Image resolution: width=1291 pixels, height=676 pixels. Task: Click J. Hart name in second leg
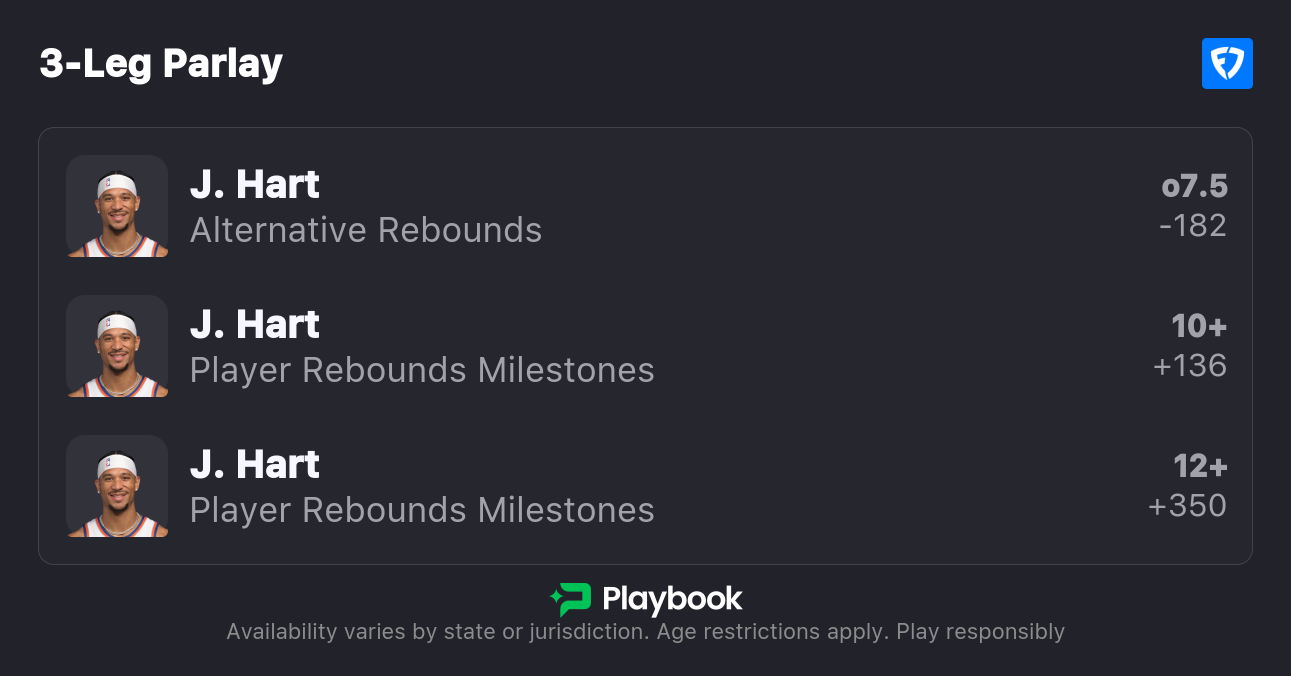point(255,325)
